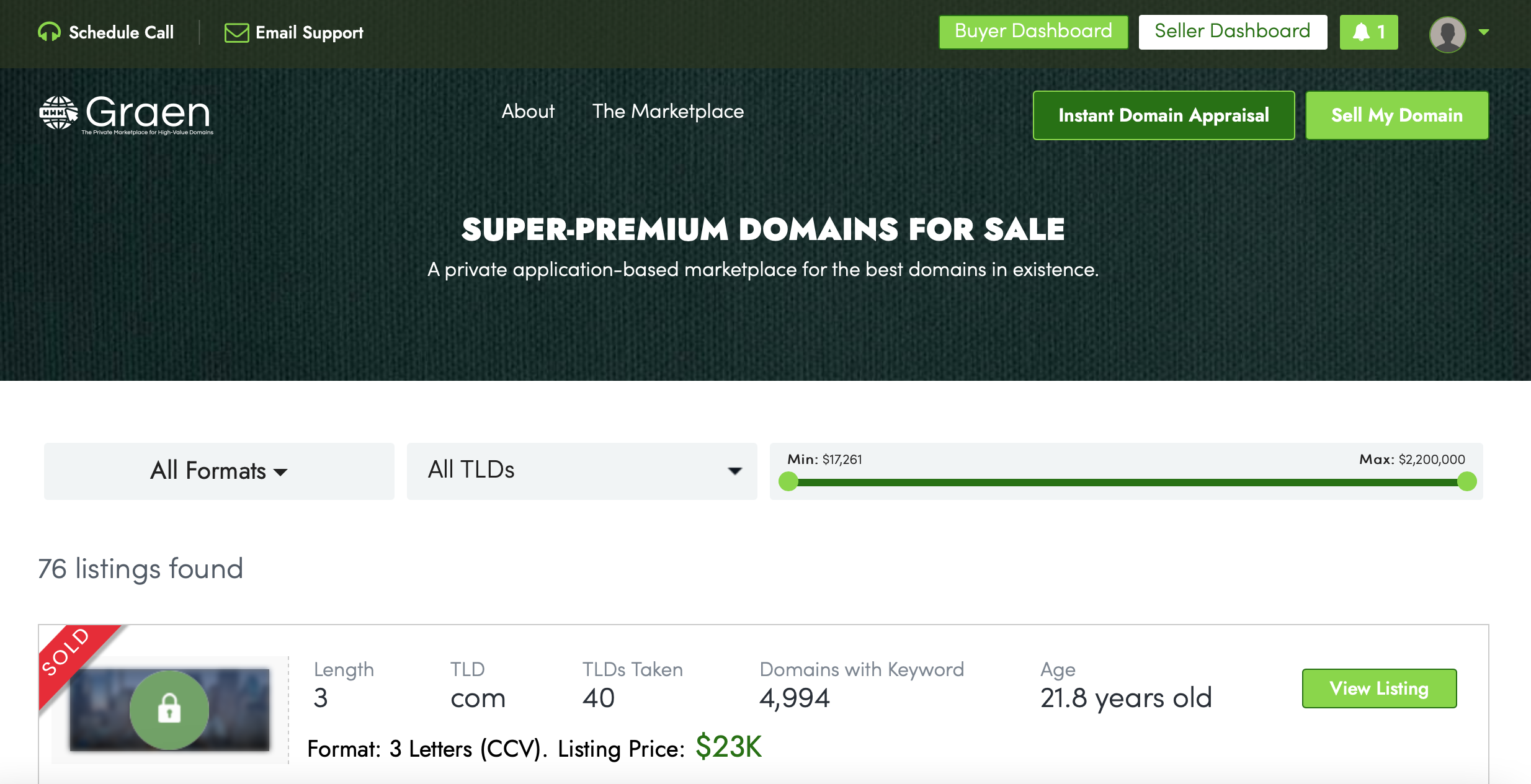Go to The Marketplace page
The width and height of the screenshot is (1531, 784).
pyautogui.click(x=667, y=112)
